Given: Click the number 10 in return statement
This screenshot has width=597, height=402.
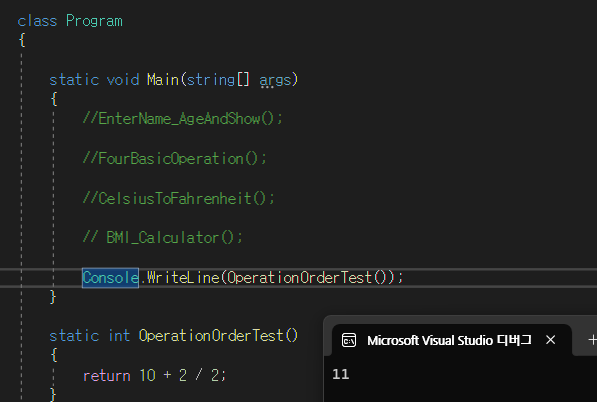Looking at the screenshot, I should (147, 376).
